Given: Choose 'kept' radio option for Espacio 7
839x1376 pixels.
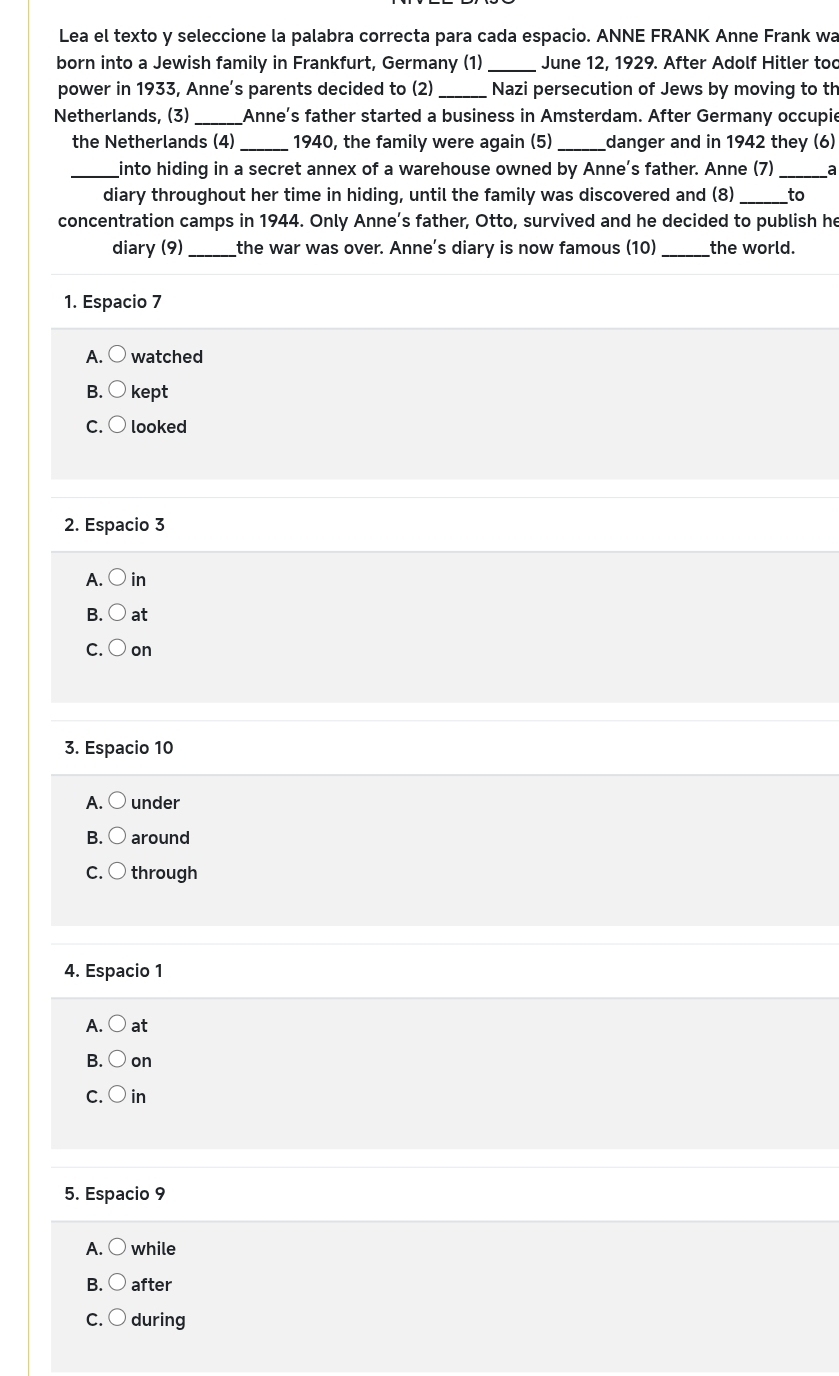Looking at the screenshot, I should 118,389.
